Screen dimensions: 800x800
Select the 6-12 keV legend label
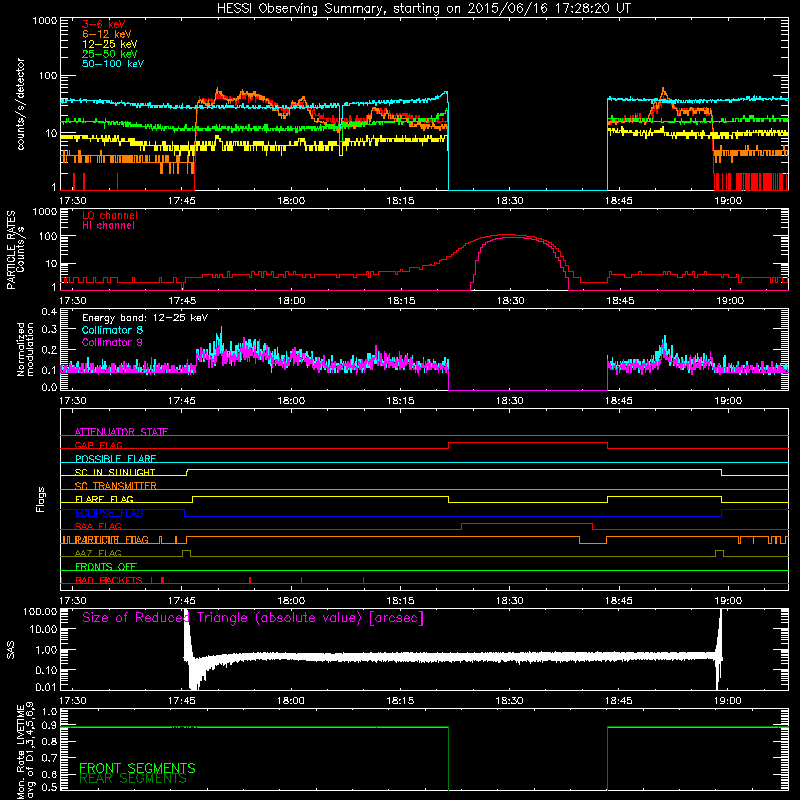point(107,34)
